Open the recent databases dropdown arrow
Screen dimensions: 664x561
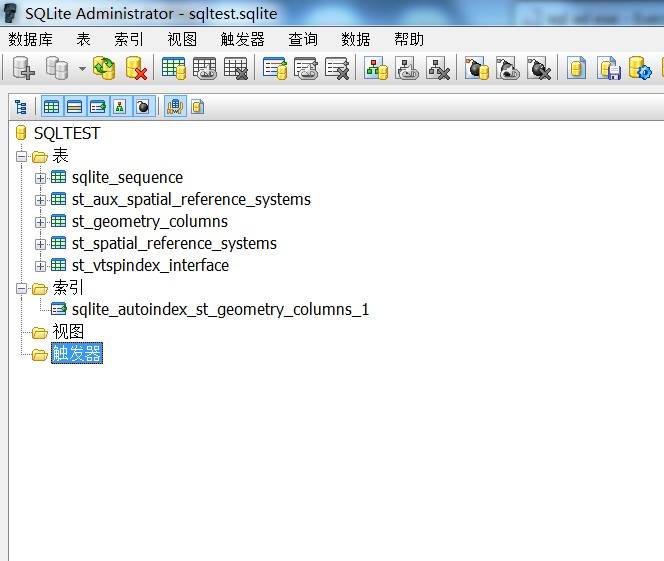(x=82, y=68)
